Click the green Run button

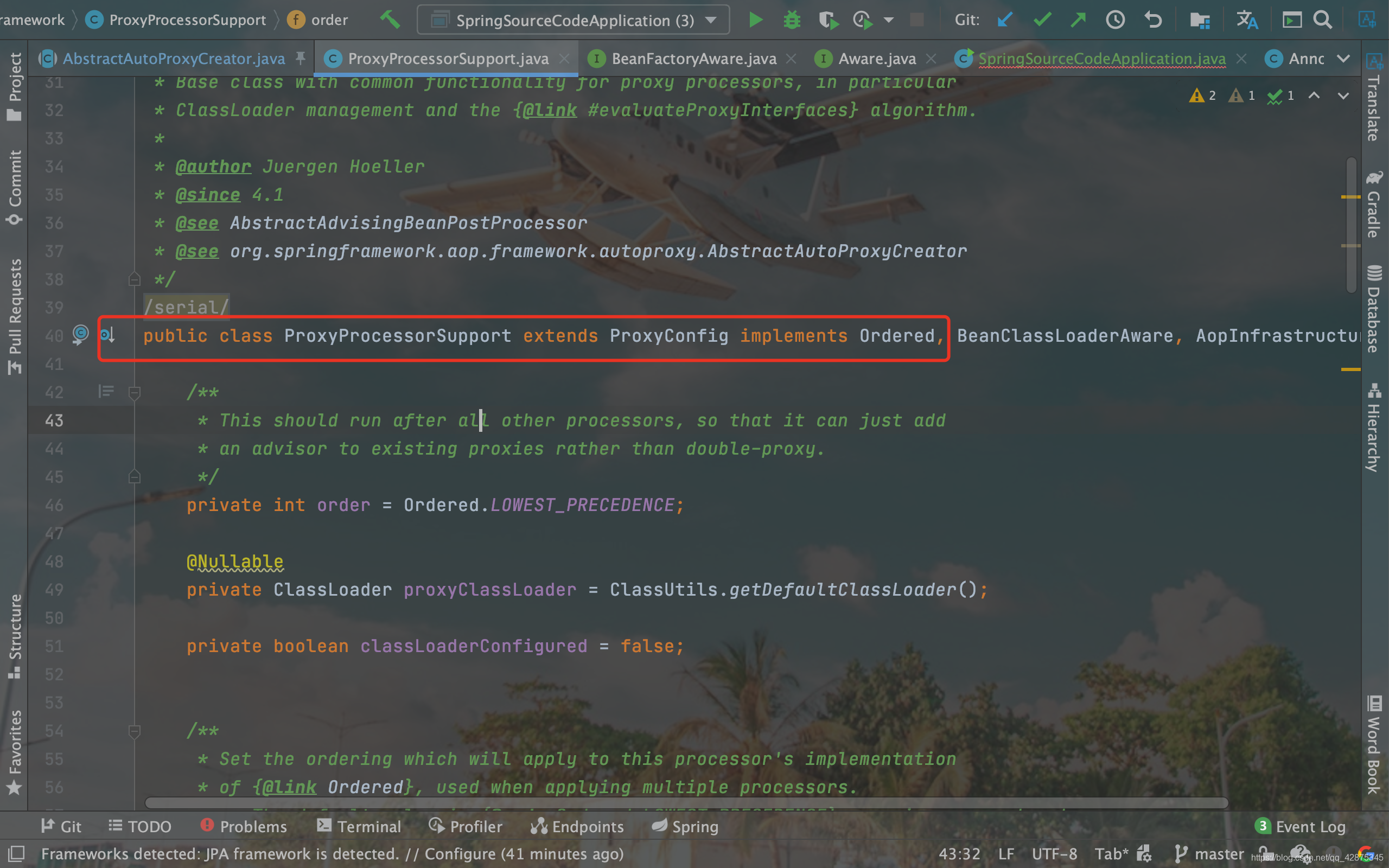pyautogui.click(x=755, y=20)
